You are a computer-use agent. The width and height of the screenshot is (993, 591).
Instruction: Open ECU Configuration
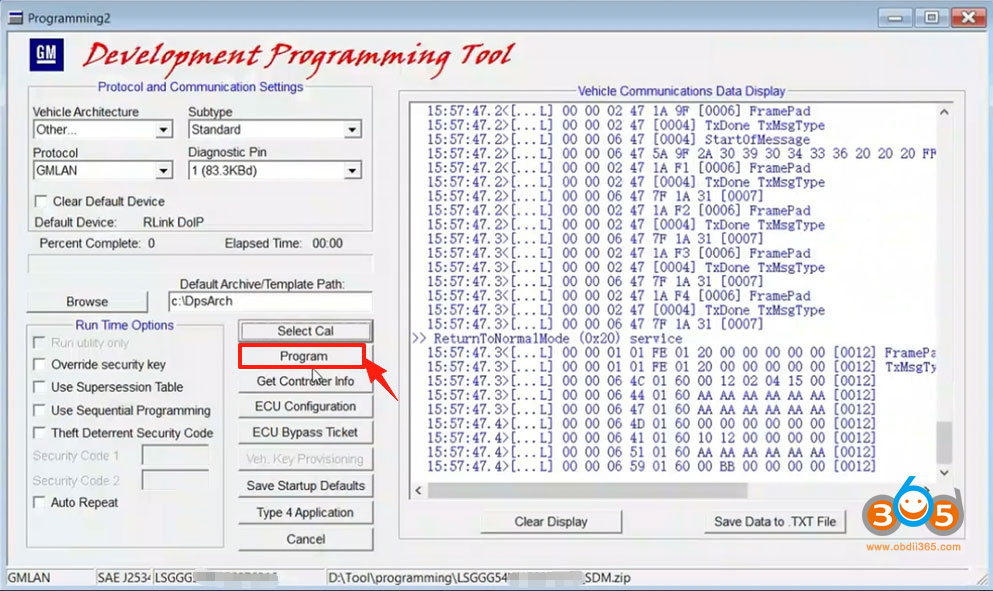305,407
